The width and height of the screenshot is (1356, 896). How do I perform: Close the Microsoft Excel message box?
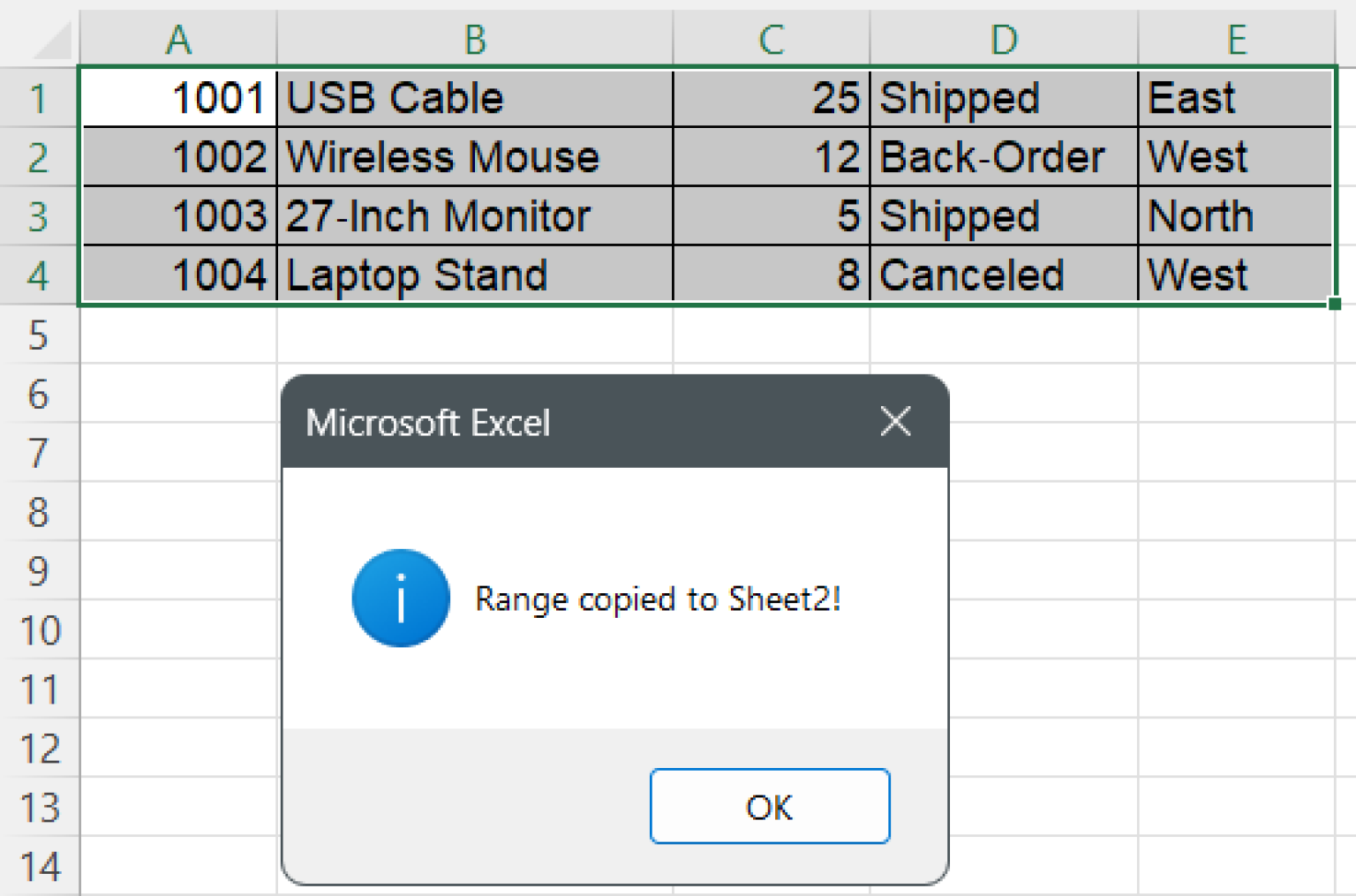click(895, 422)
